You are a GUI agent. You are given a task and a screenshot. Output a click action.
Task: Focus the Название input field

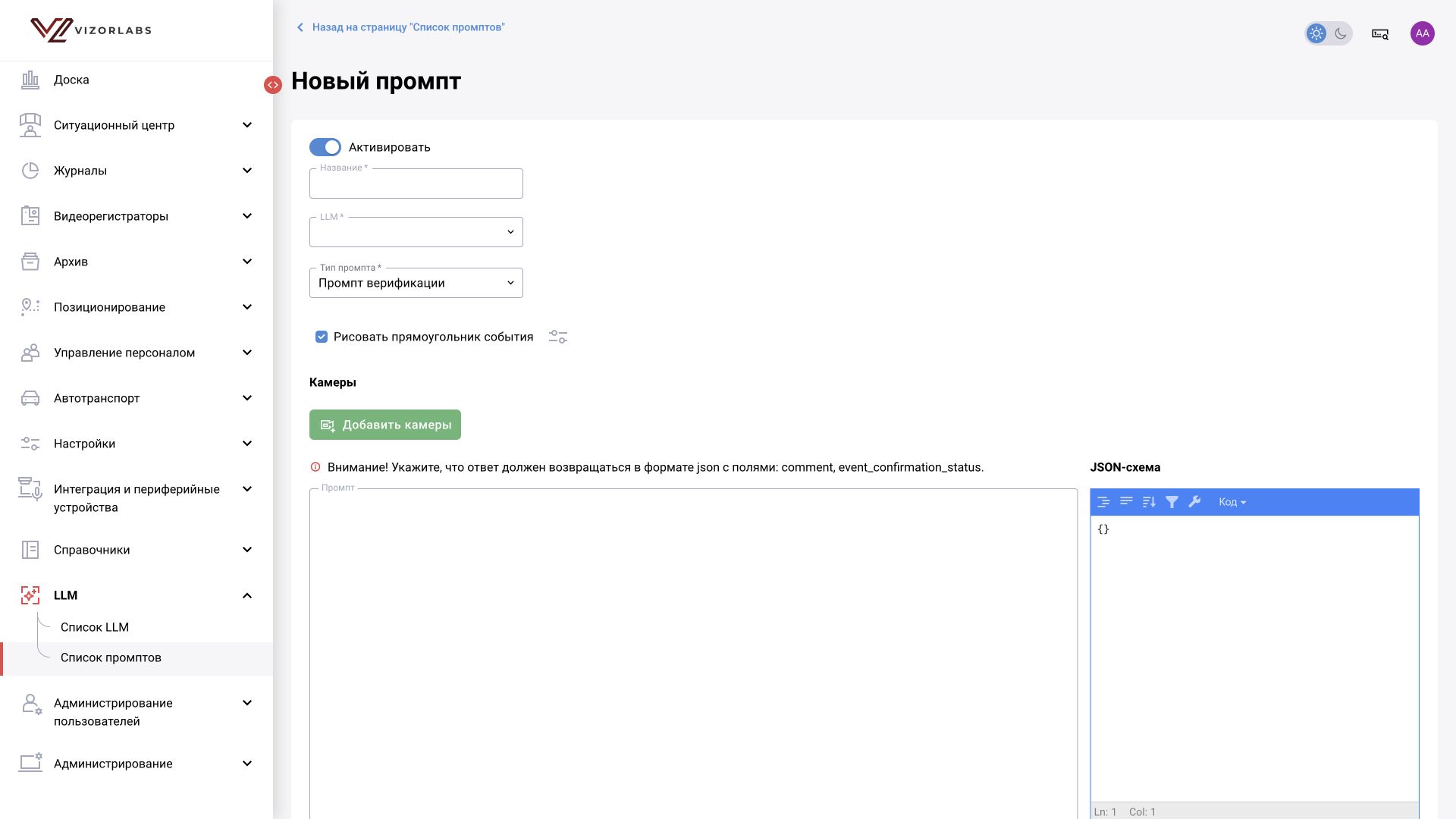pyautogui.click(x=416, y=184)
